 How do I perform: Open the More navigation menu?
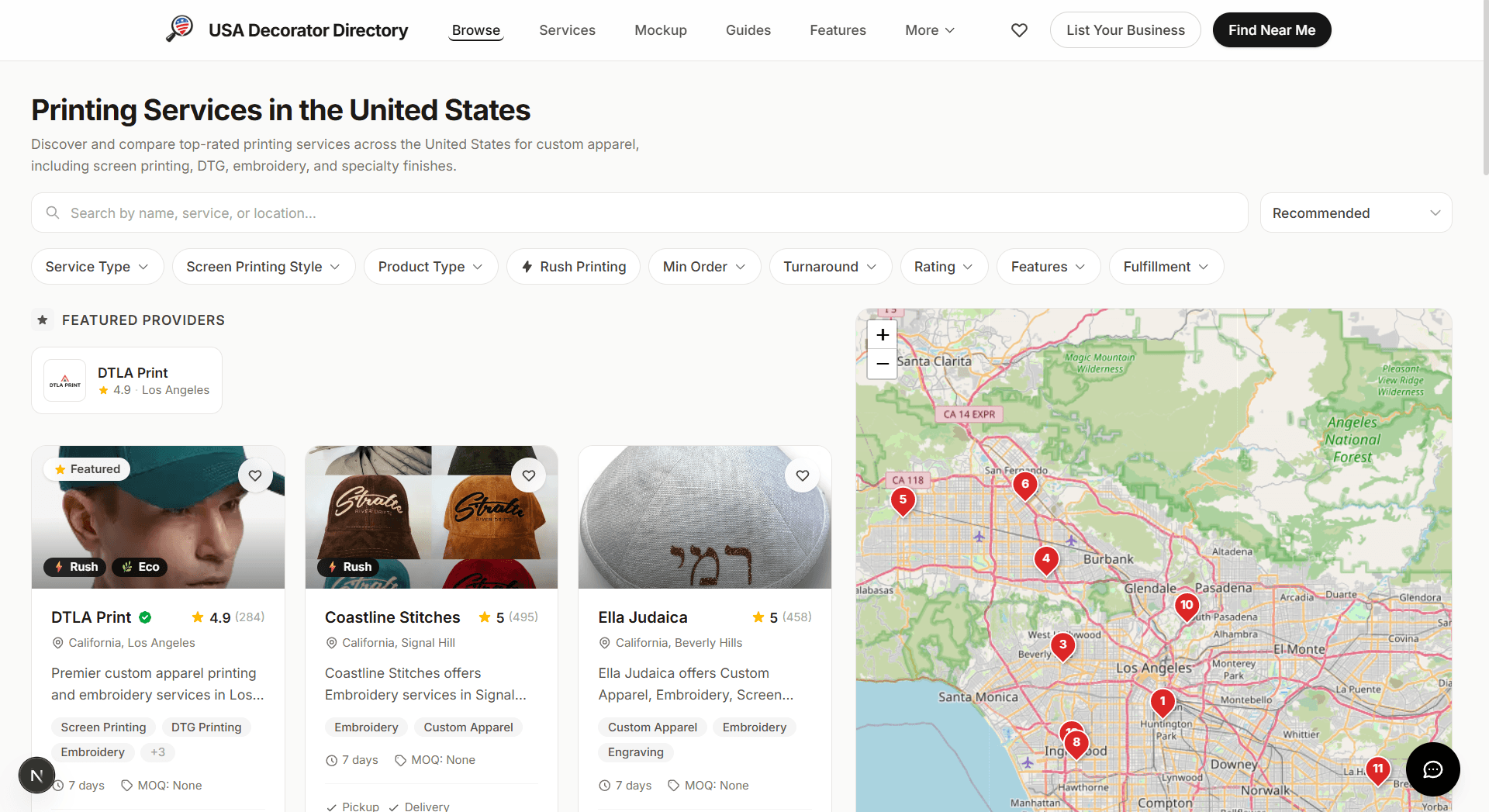pyautogui.click(x=930, y=30)
